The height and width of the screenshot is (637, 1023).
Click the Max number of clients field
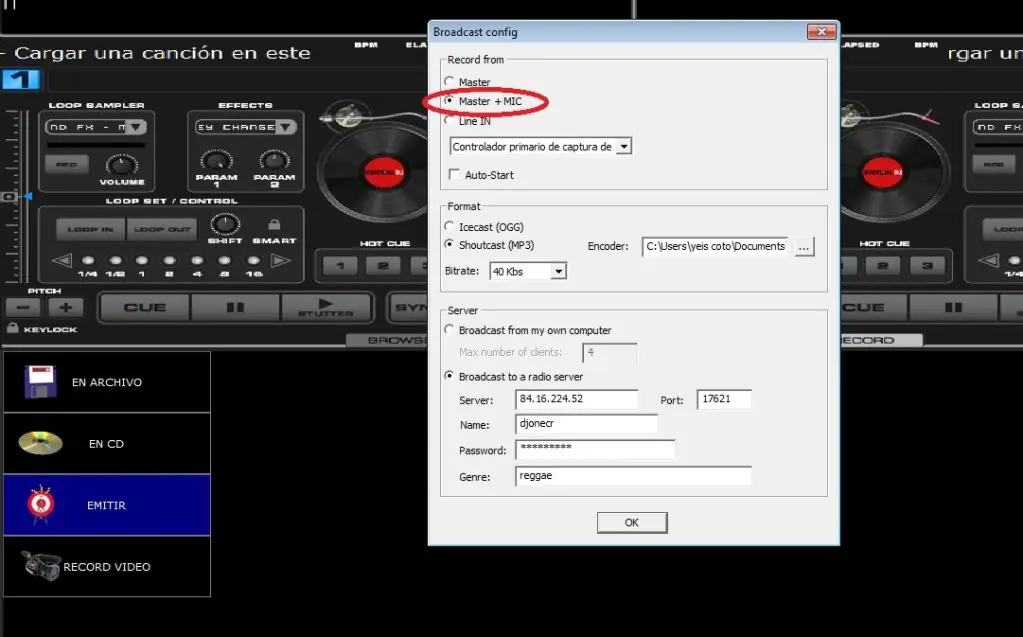click(609, 352)
